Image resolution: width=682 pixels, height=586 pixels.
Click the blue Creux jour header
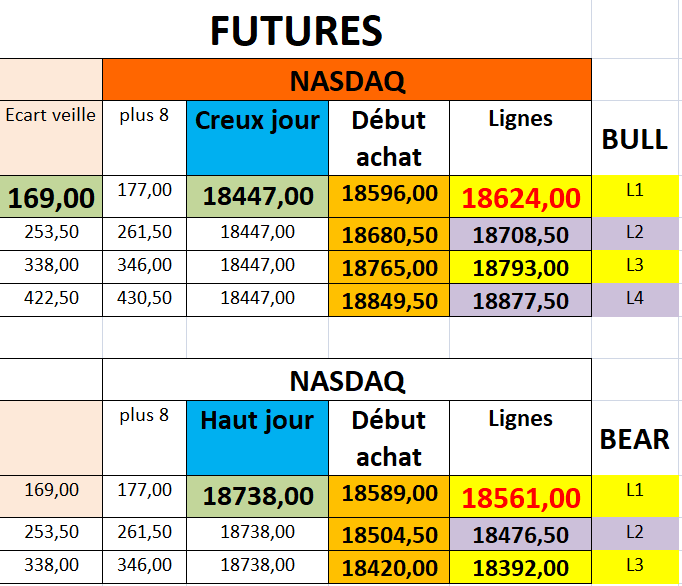click(x=257, y=121)
